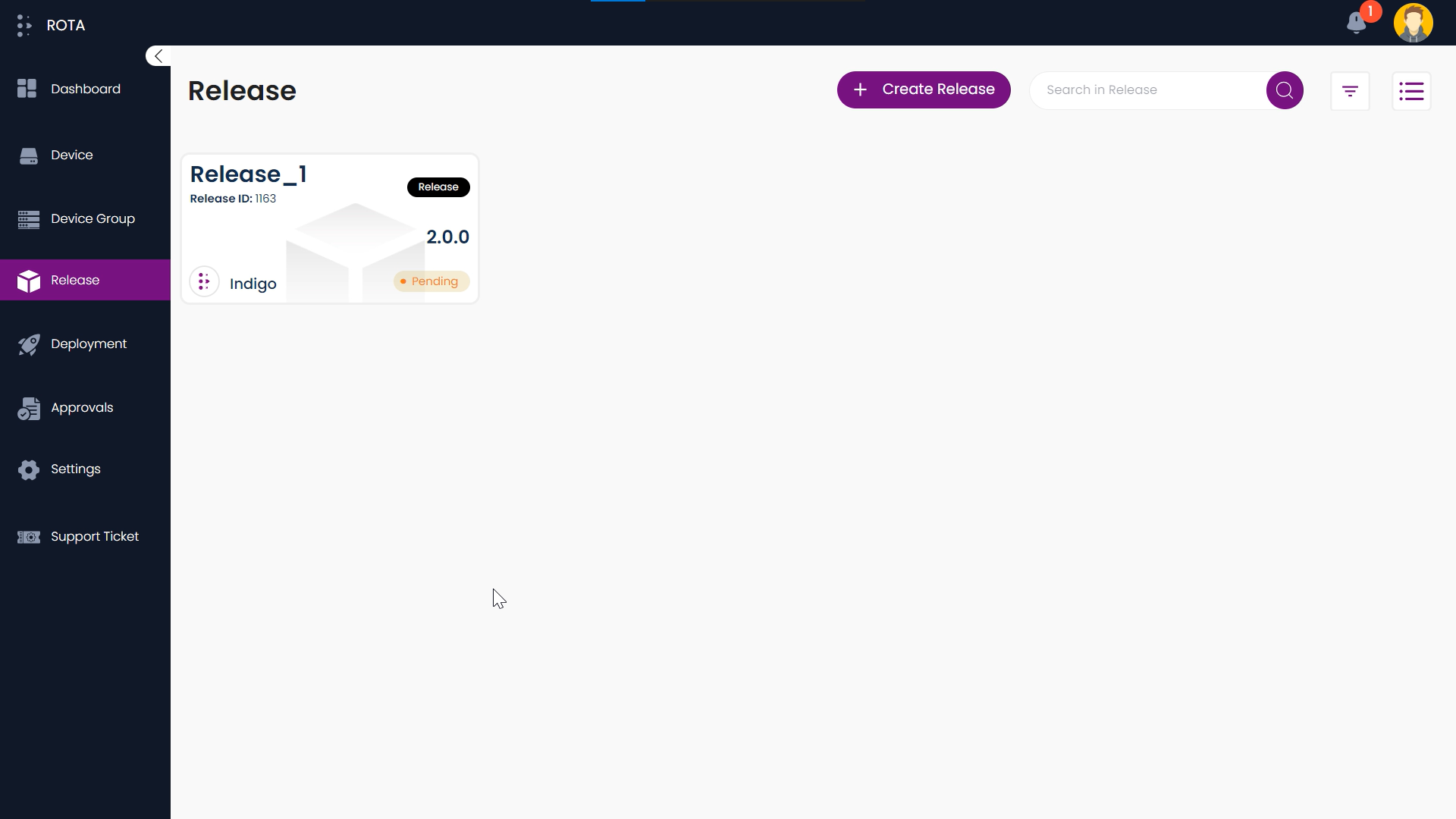Click the Support Ticket sidebar icon
The image size is (1456, 819).
coord(27,537)
